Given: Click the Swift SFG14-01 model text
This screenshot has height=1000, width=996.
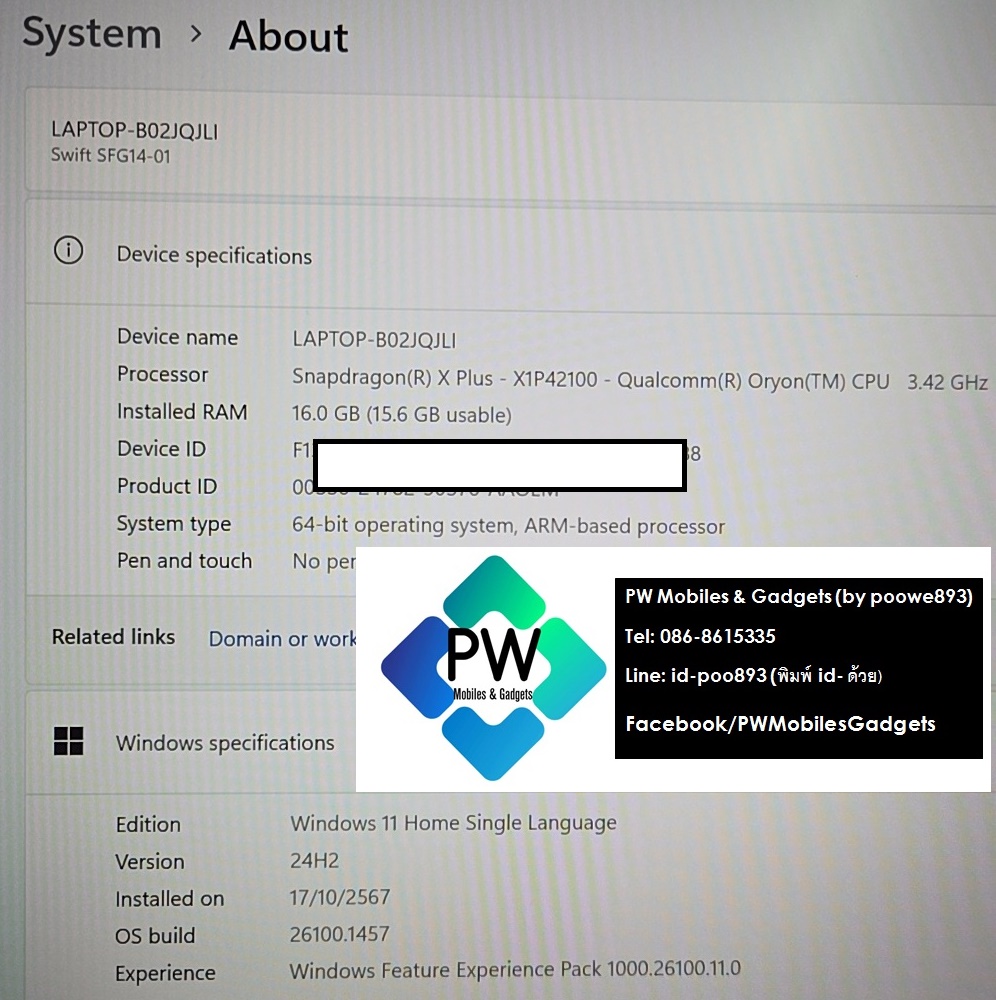Looking at the screenshot, I should [x=111, y=156].
